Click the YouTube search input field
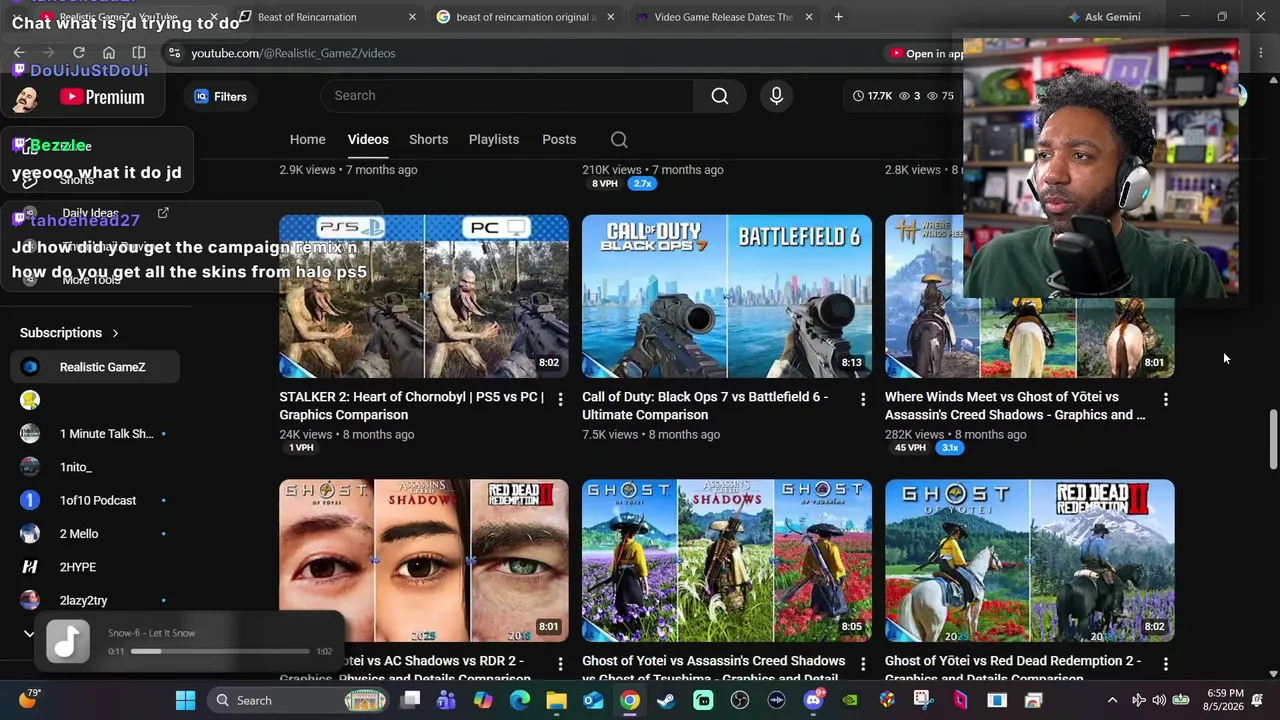The image size is (1280, 720). pyautogui.click(x=507, y=96)
